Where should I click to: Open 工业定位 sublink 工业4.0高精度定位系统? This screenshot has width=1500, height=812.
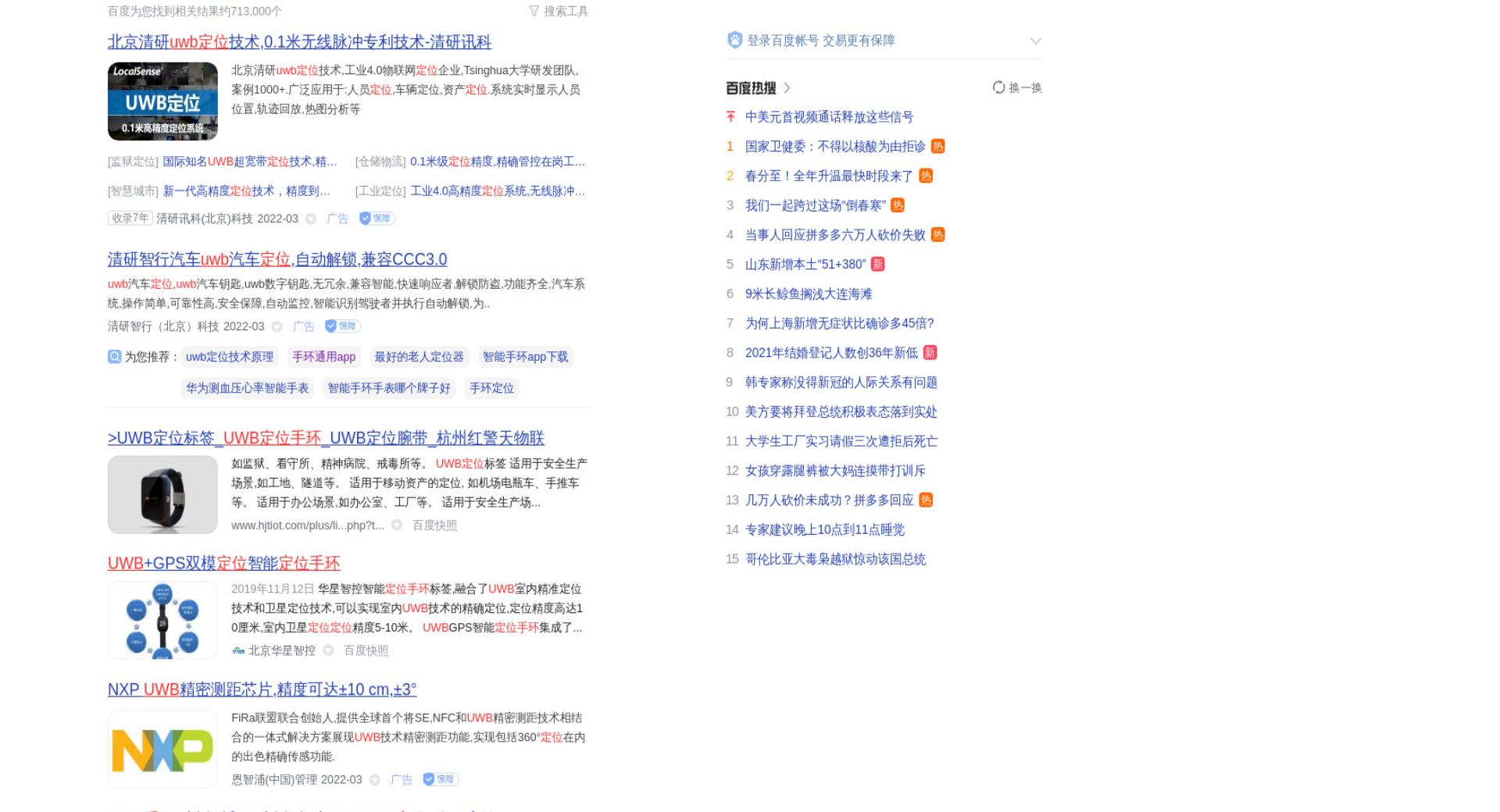click(498, 191)
